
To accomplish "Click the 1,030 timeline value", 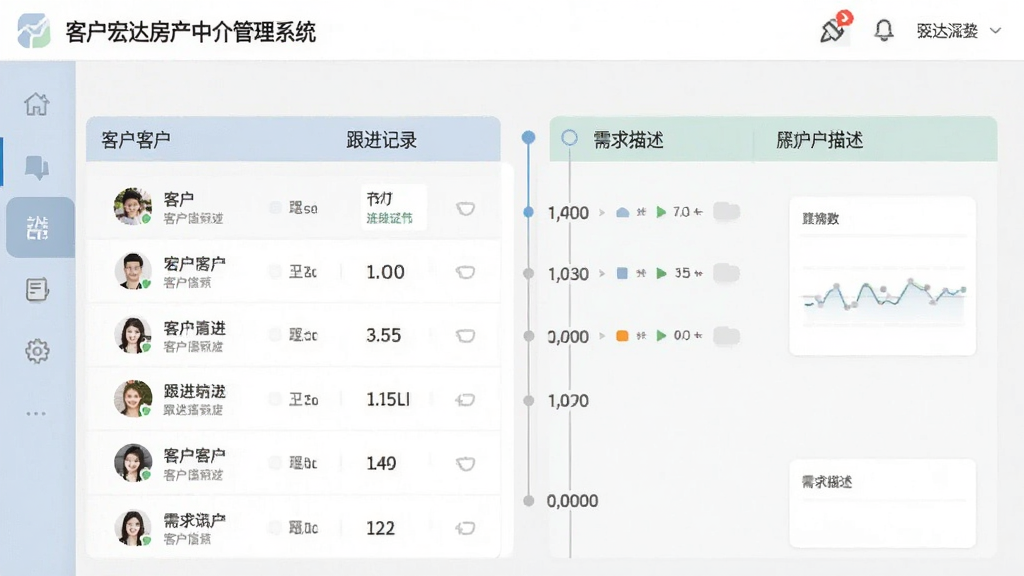I will 568,274.
